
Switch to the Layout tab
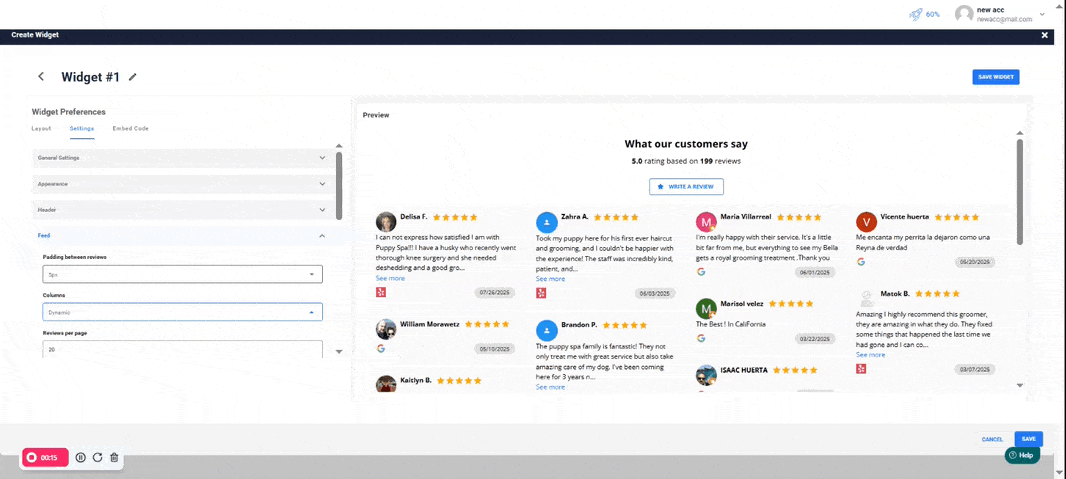click(41, 129)
